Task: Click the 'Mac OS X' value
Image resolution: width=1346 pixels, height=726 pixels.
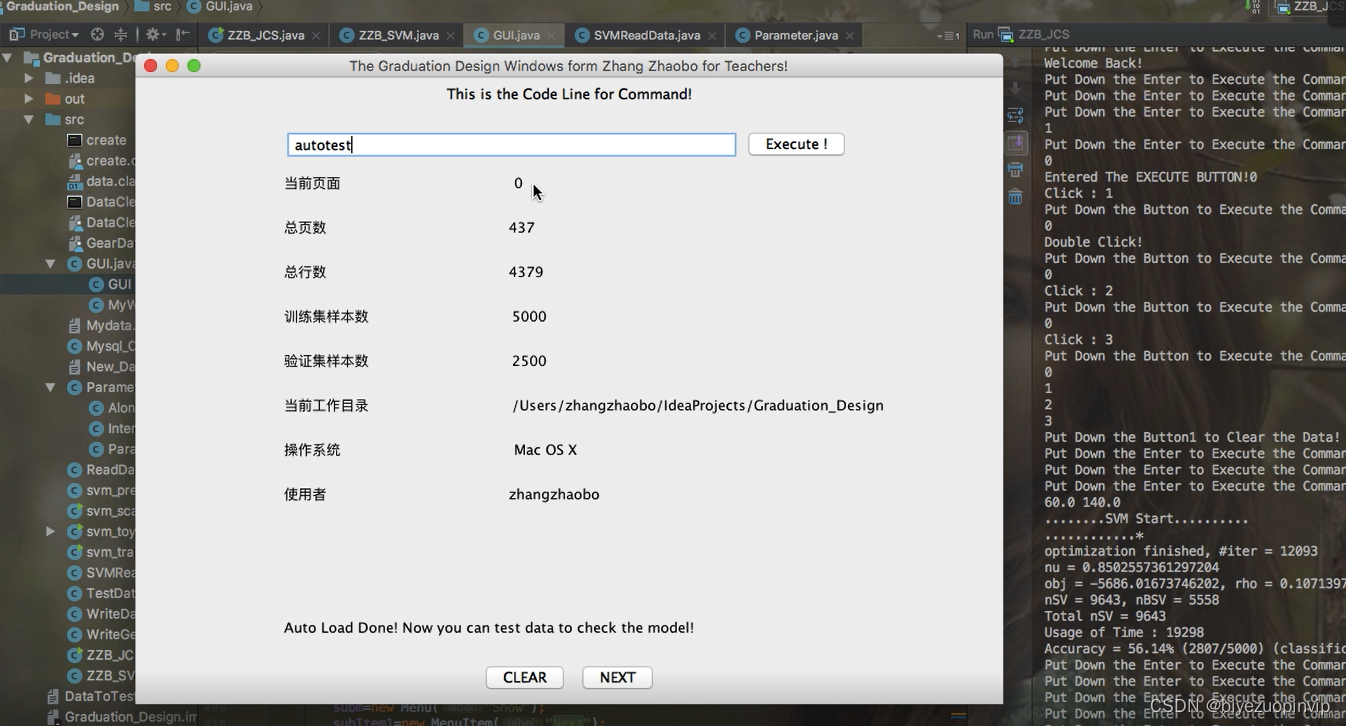Action: coord(545,450)
